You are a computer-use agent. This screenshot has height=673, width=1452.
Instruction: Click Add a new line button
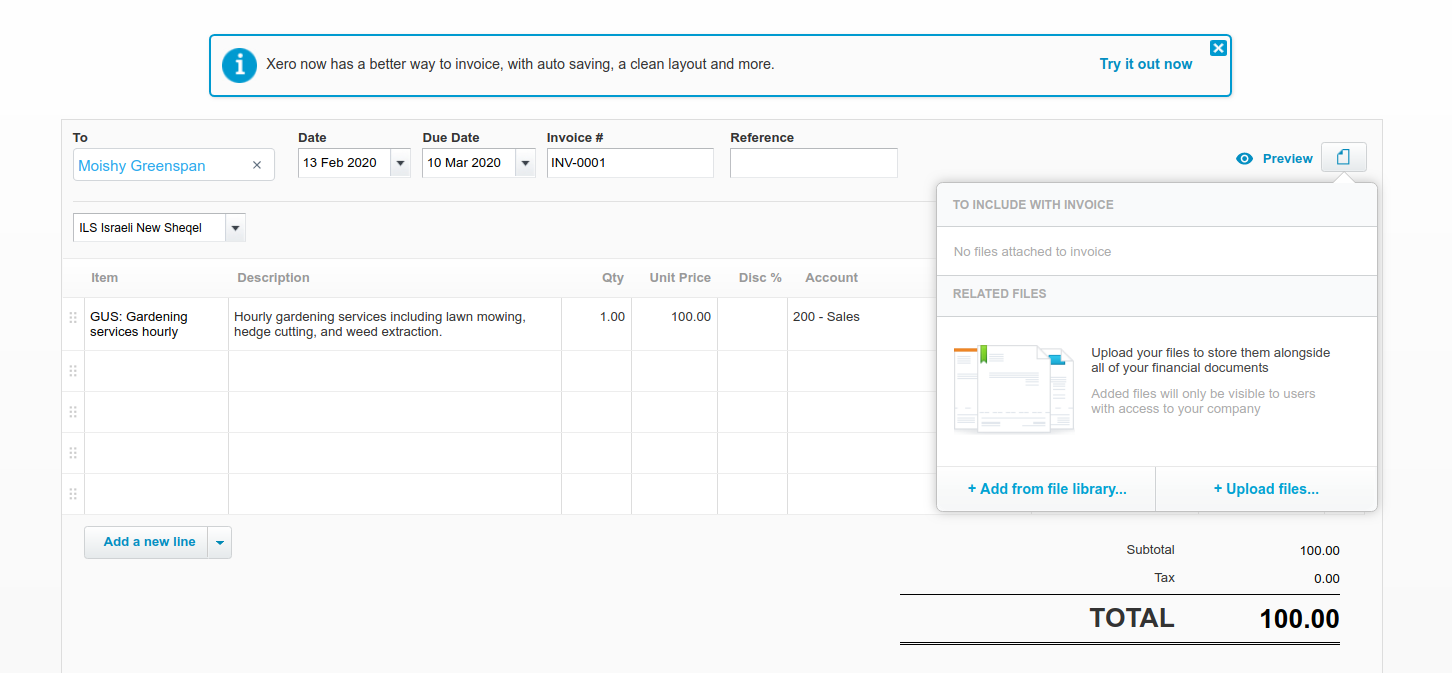(149, 542)
